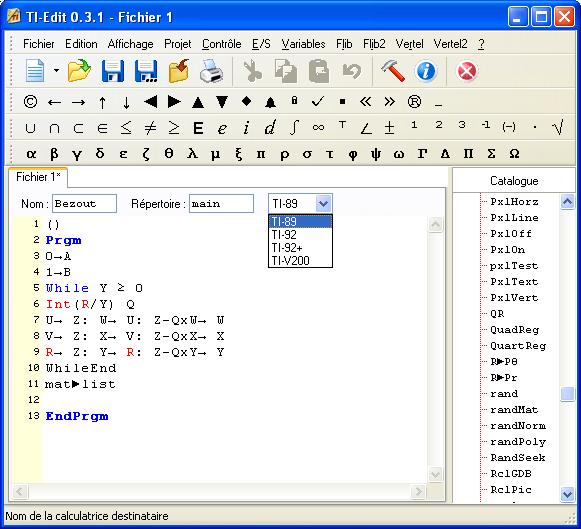
Task: Insert the lock symbol
Action: pos(294,100)
